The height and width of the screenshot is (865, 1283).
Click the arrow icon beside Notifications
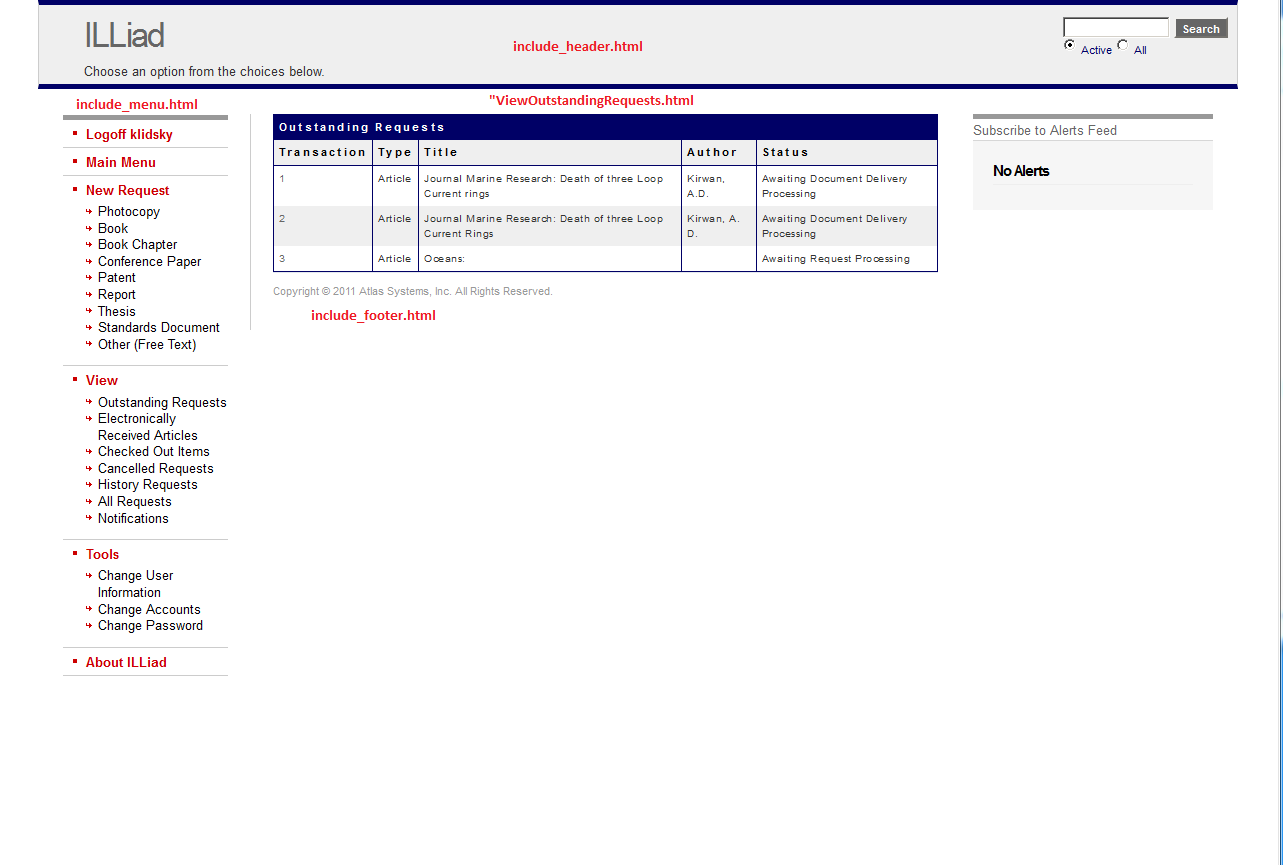pos(90,518)
